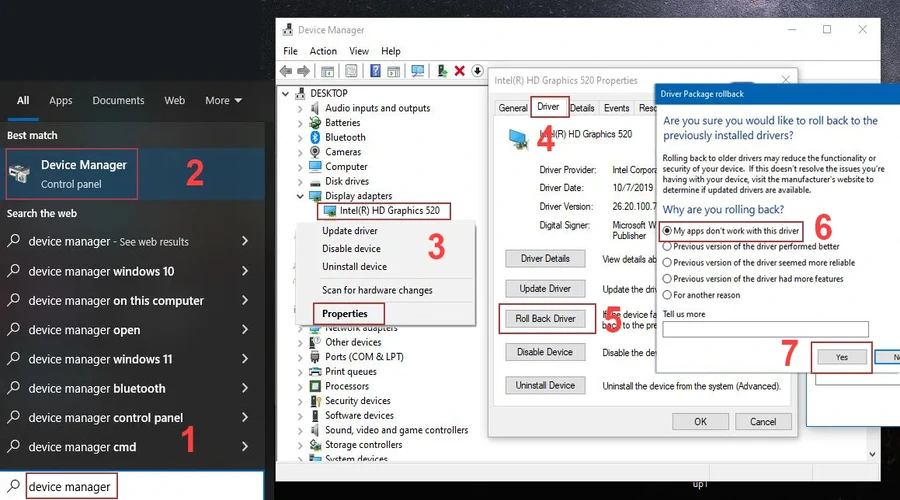The height and width of the screenshot is (500, 900).
Task: Expand the Bluetooth node
Action: coord(300,137)
